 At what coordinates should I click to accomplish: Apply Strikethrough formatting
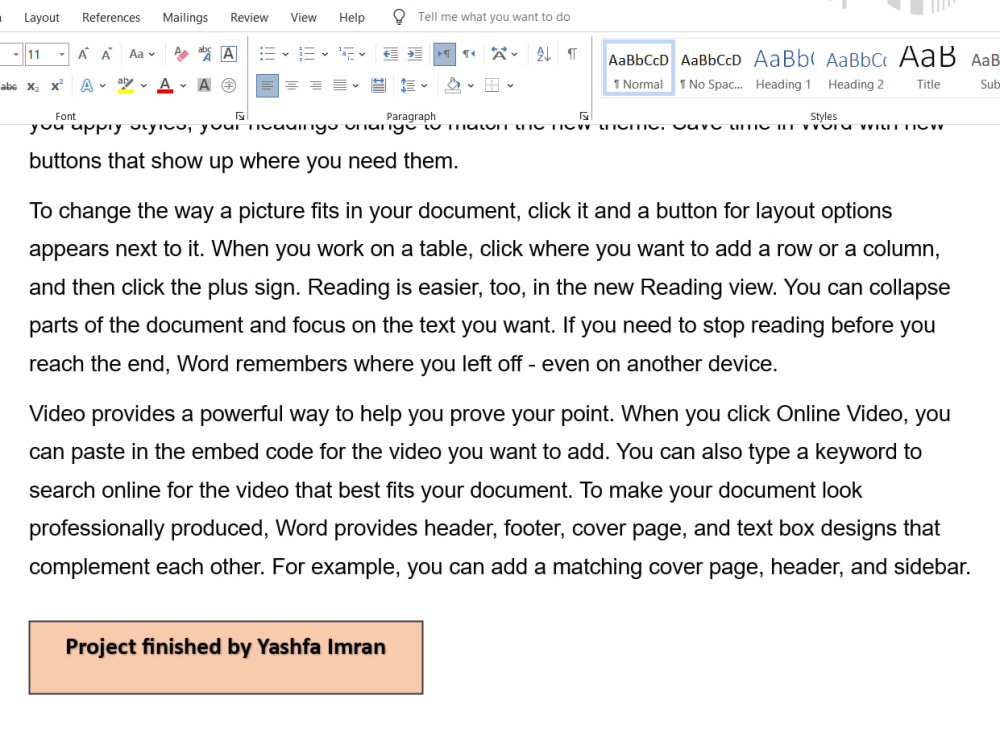click(9, 86)
